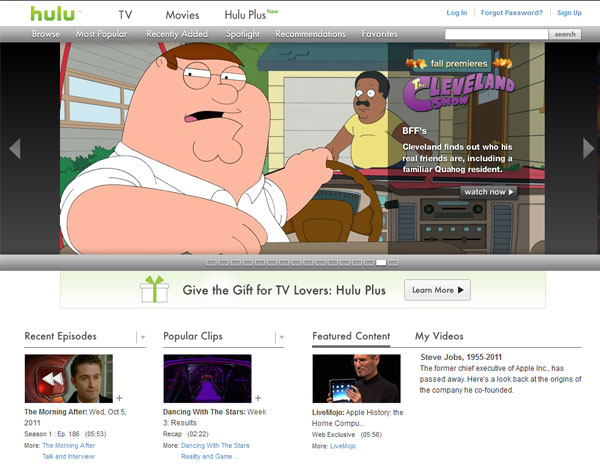Click Learn More button
600x465 pixels.
[437, 290]
